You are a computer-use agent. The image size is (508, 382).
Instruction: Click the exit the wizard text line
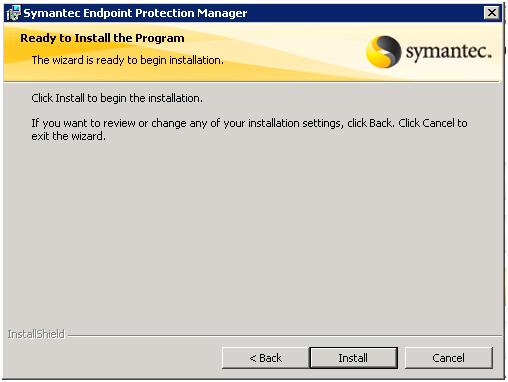coord(68,136)
